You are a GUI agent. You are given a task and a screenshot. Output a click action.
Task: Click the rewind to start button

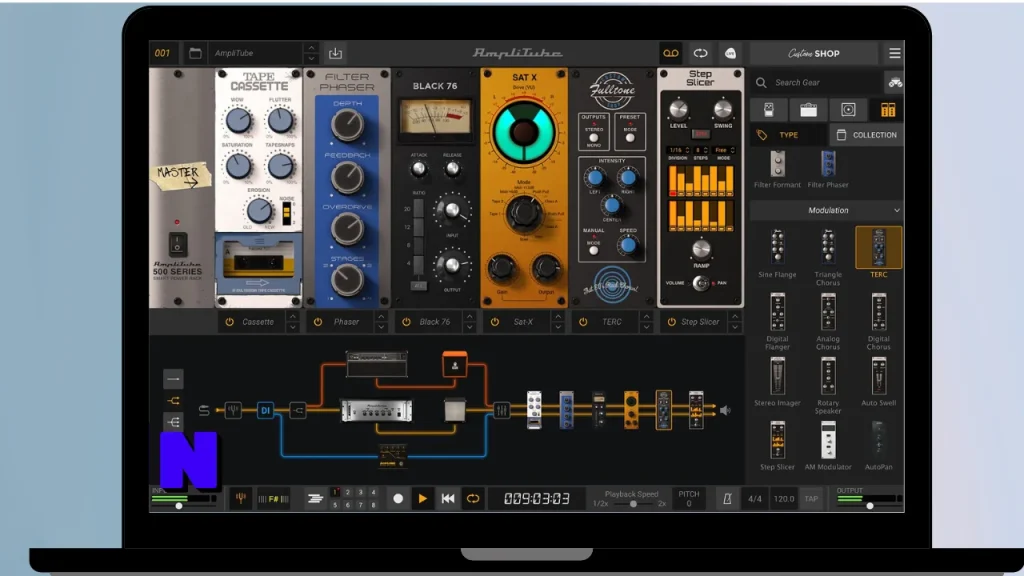(x=448, y=499)
